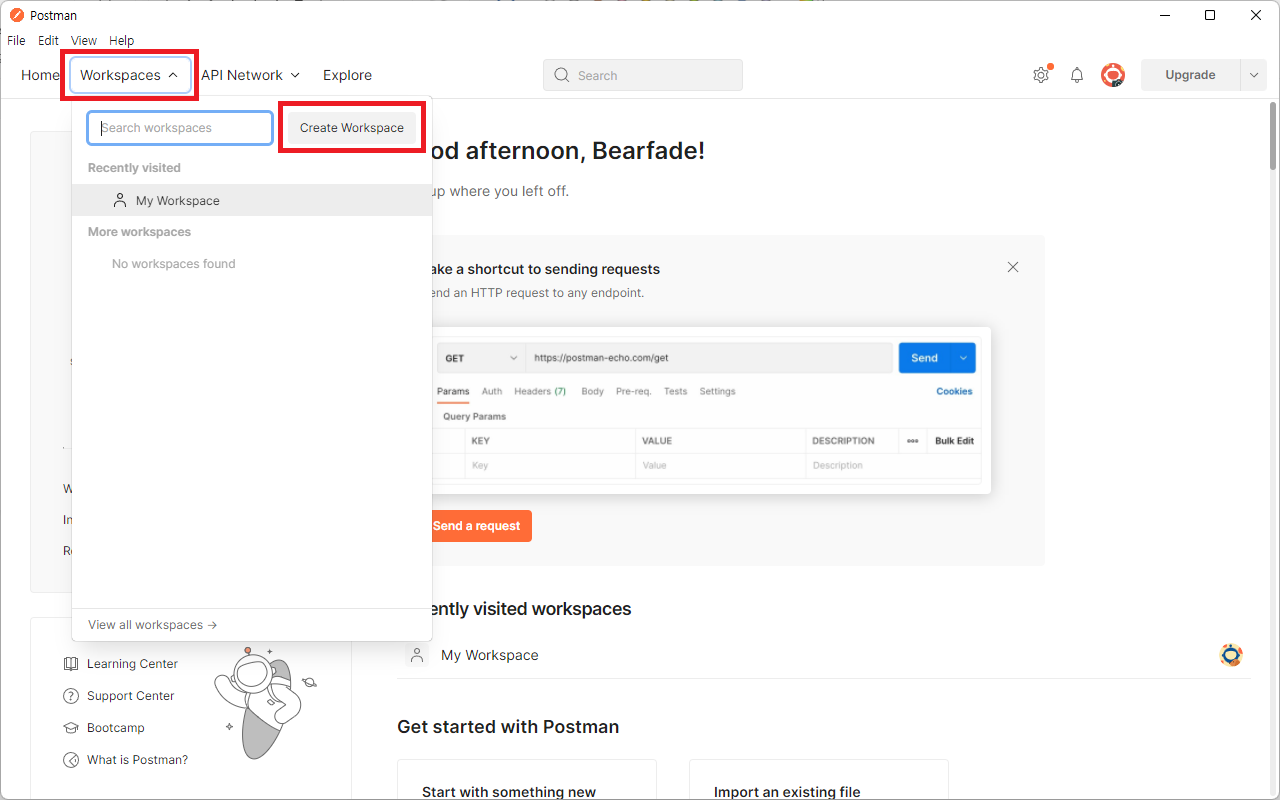Dismiss the shortcut card with the X

(1013, 267)
